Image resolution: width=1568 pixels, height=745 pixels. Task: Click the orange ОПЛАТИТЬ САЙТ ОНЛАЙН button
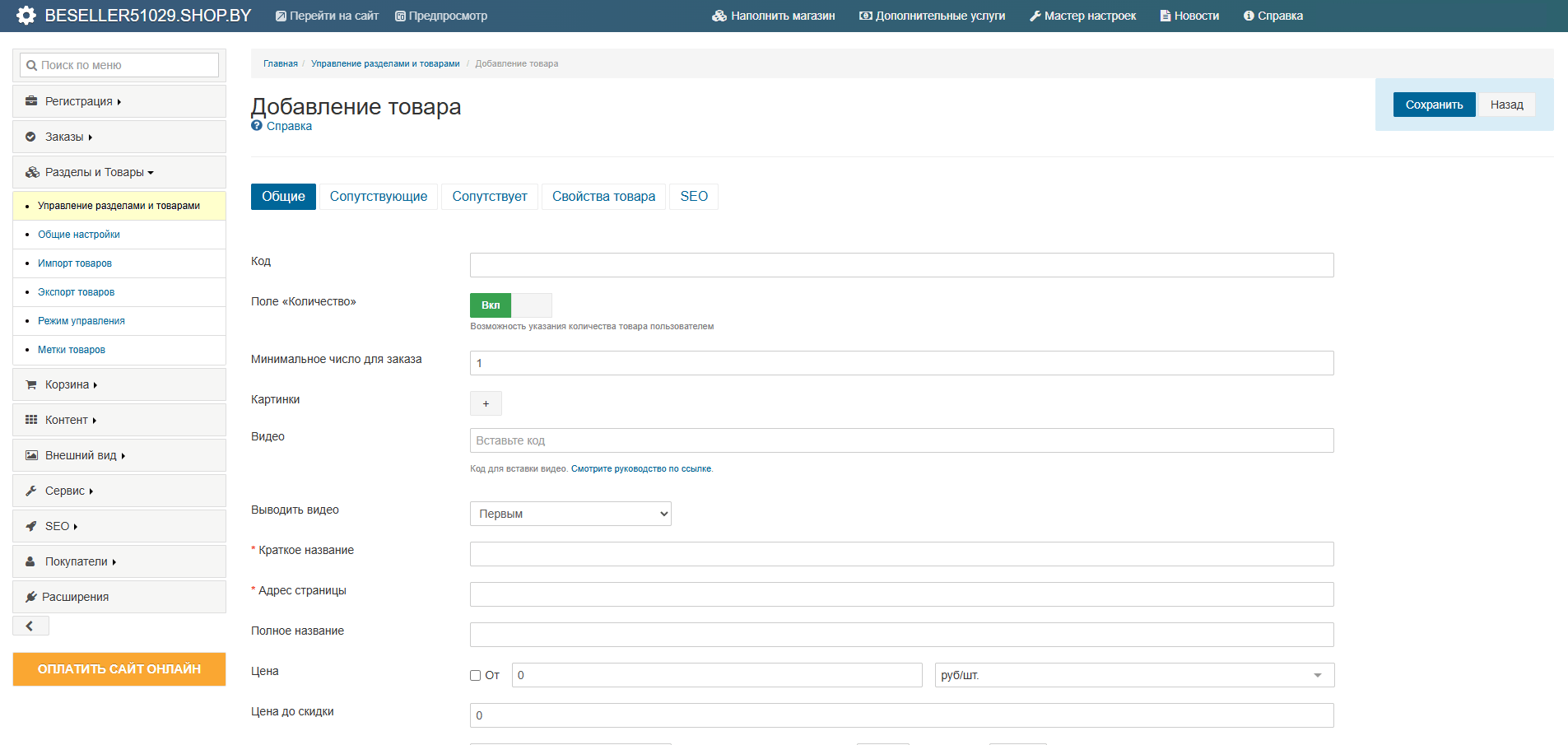(119, 669)
